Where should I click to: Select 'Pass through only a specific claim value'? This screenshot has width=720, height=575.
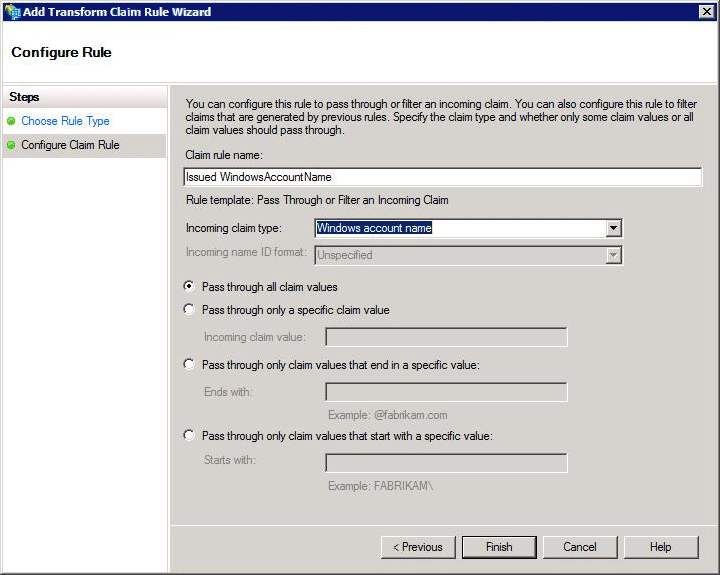(x=190, y=310)
